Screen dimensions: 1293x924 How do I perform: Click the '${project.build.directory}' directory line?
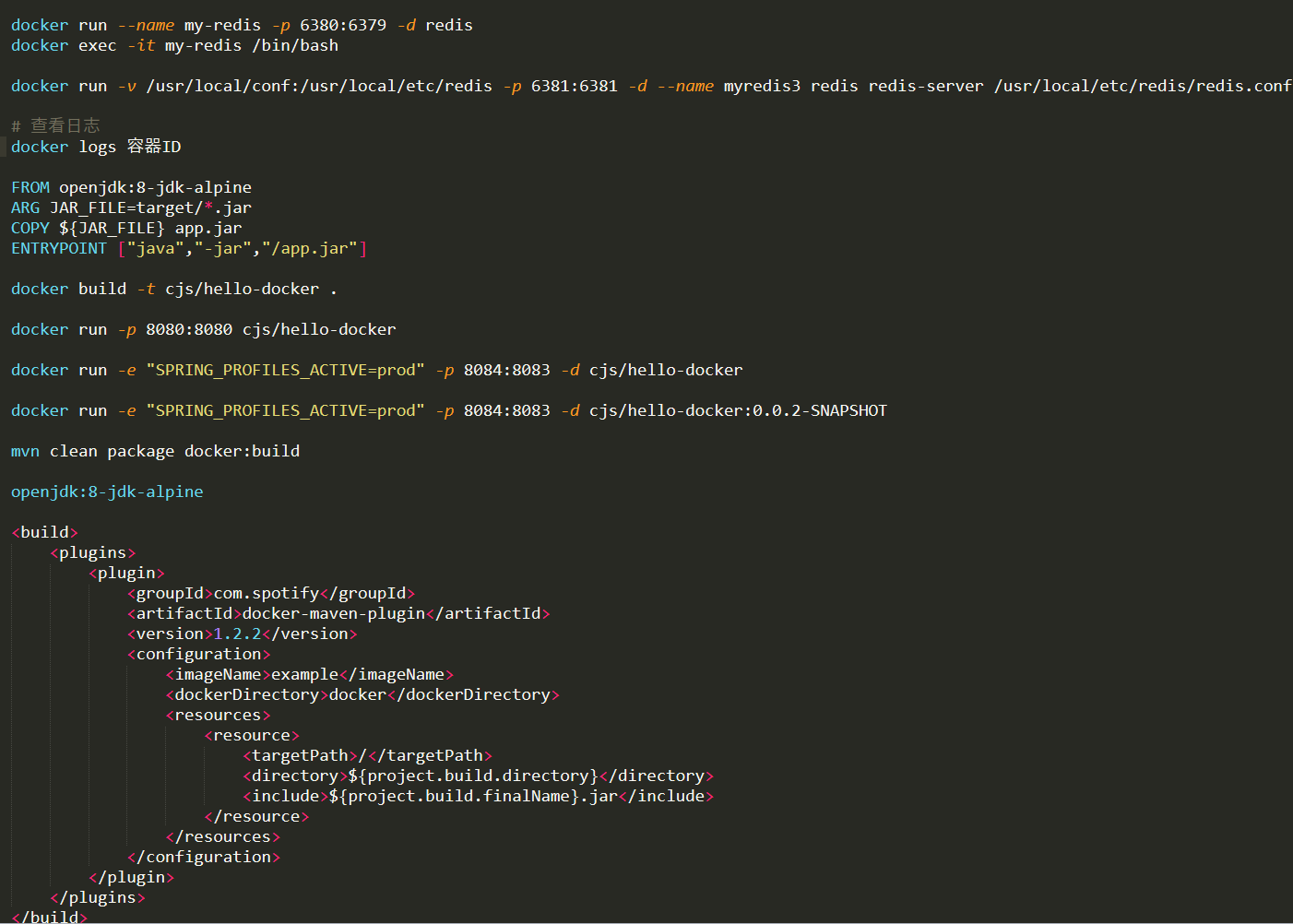[x=478, y=776]
